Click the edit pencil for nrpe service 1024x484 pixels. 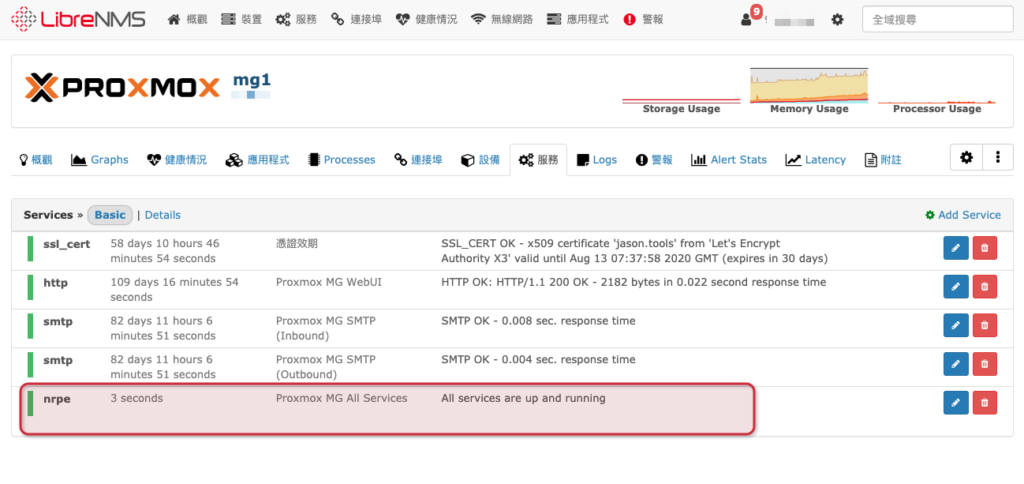coord(955,402)
